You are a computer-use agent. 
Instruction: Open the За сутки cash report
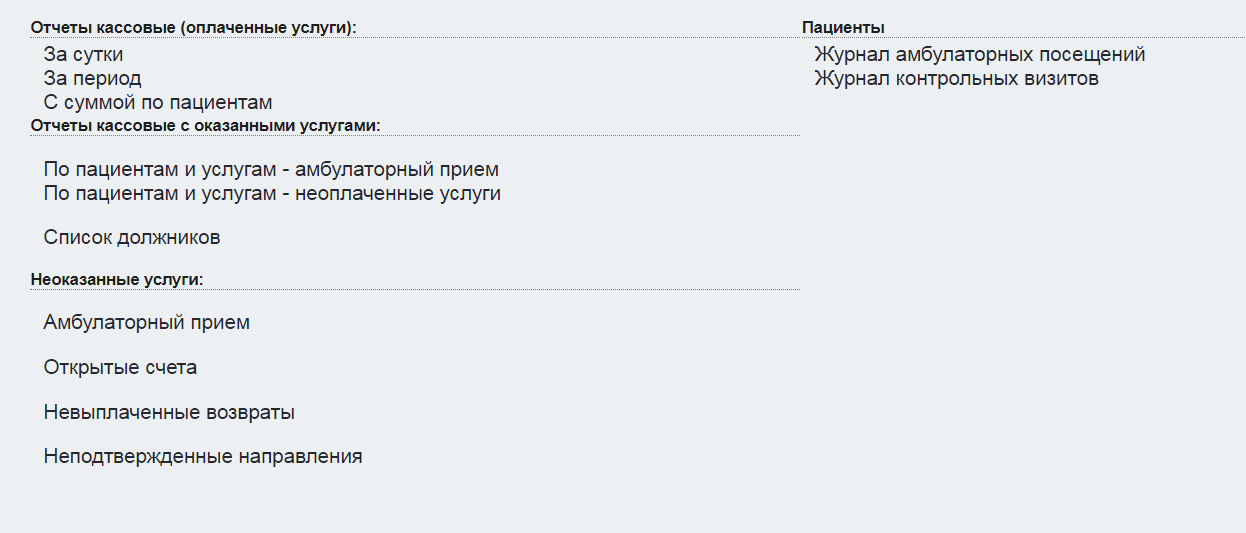pyautogui.click(x=83, y=55)
